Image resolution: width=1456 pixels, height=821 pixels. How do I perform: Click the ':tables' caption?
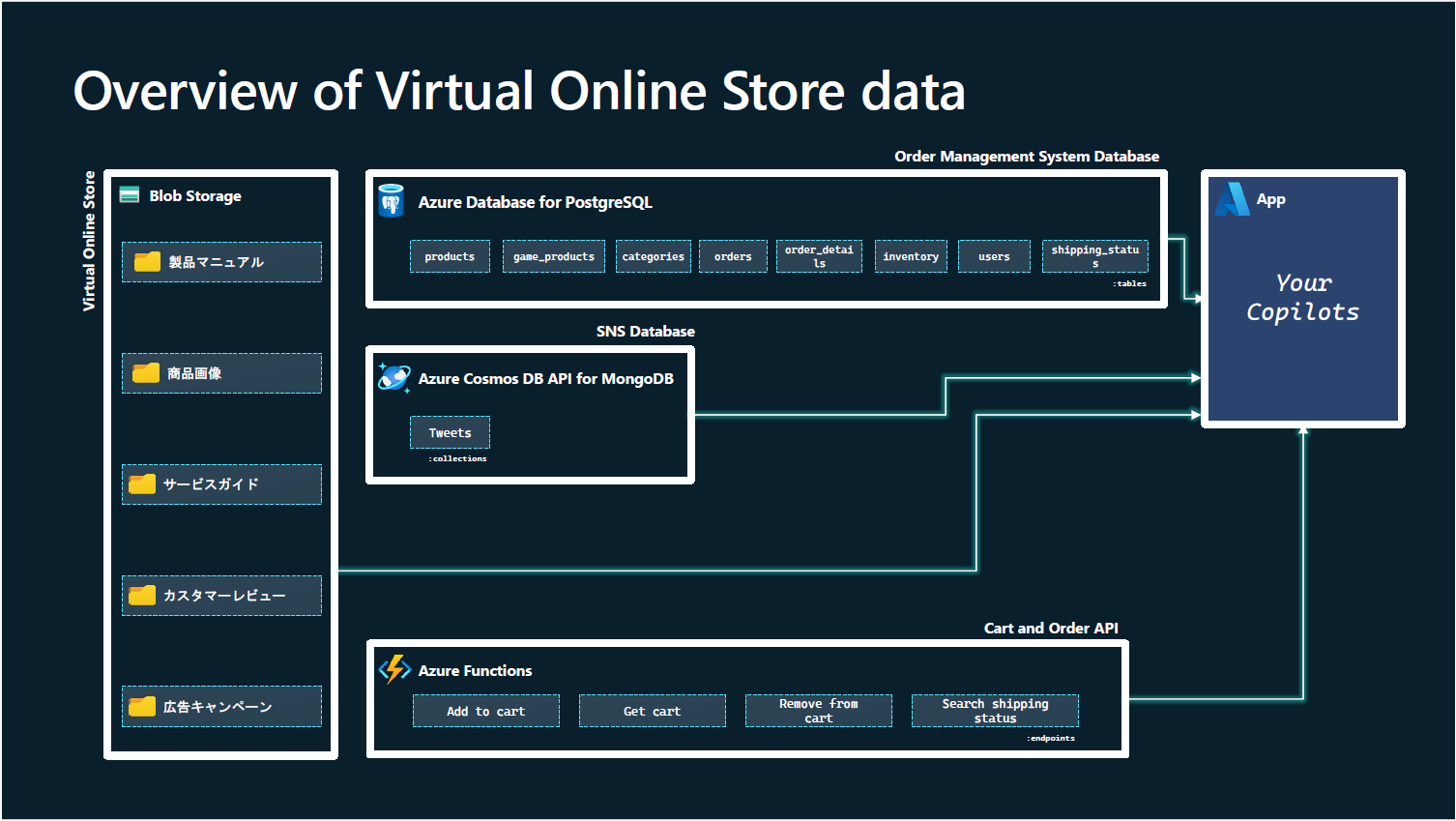tap(1129, 283)
